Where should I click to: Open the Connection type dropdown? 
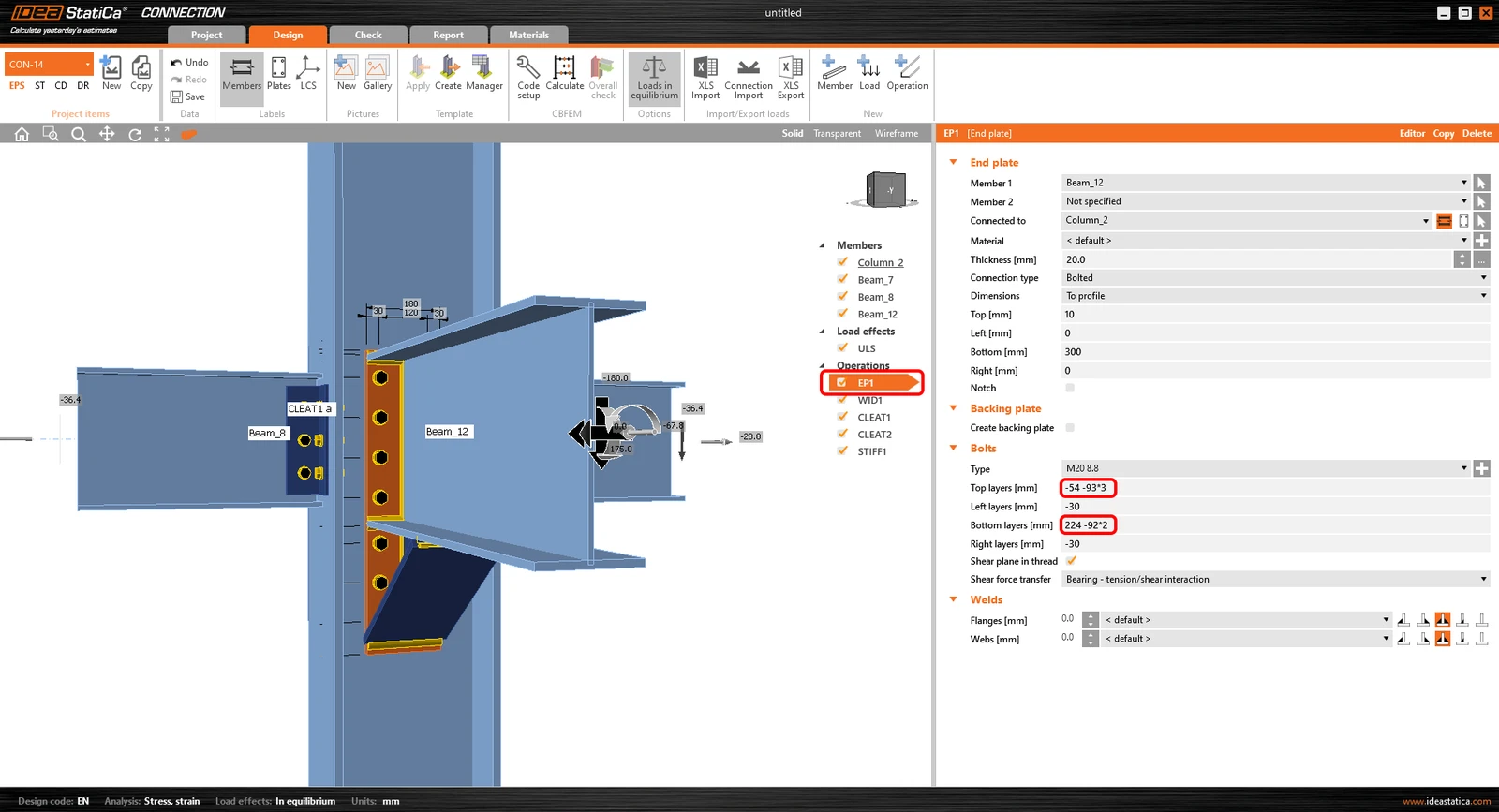point(1275,277)
